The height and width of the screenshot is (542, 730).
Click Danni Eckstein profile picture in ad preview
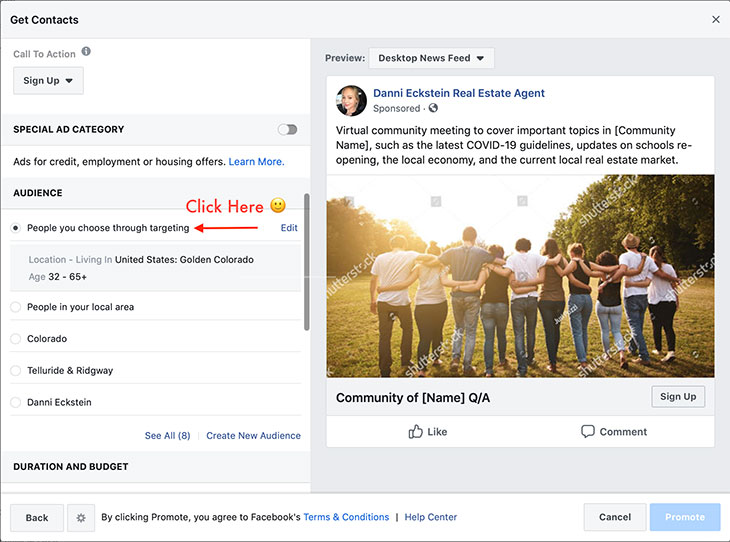(x=351, y=101)
